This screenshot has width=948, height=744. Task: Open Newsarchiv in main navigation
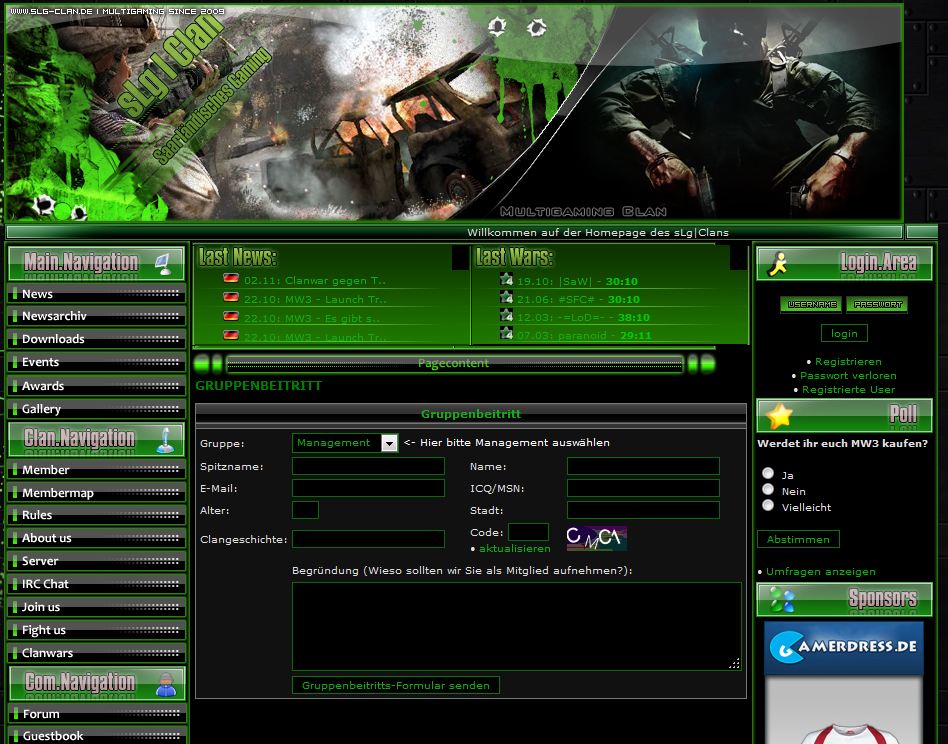(x=54, y=316)
